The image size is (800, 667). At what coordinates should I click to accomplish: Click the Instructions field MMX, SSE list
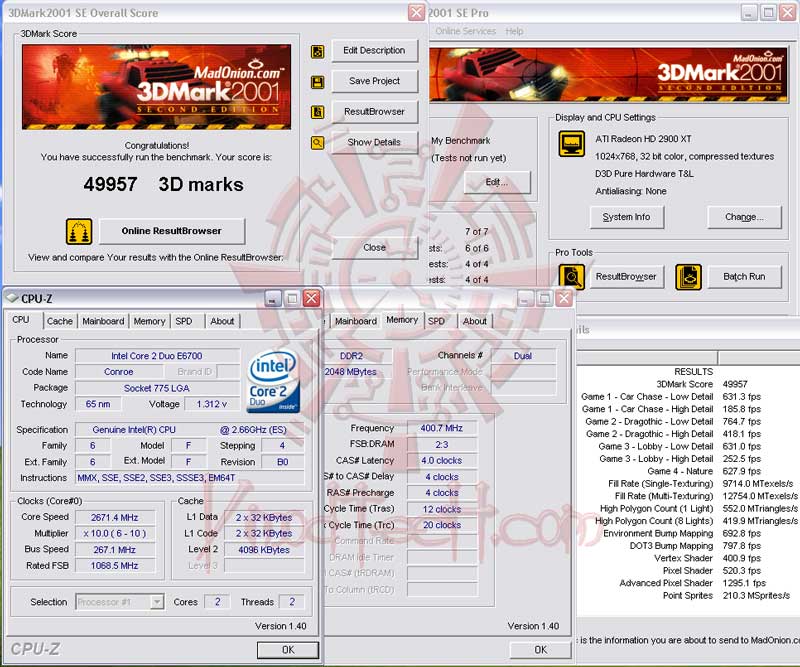coord(190,478)
